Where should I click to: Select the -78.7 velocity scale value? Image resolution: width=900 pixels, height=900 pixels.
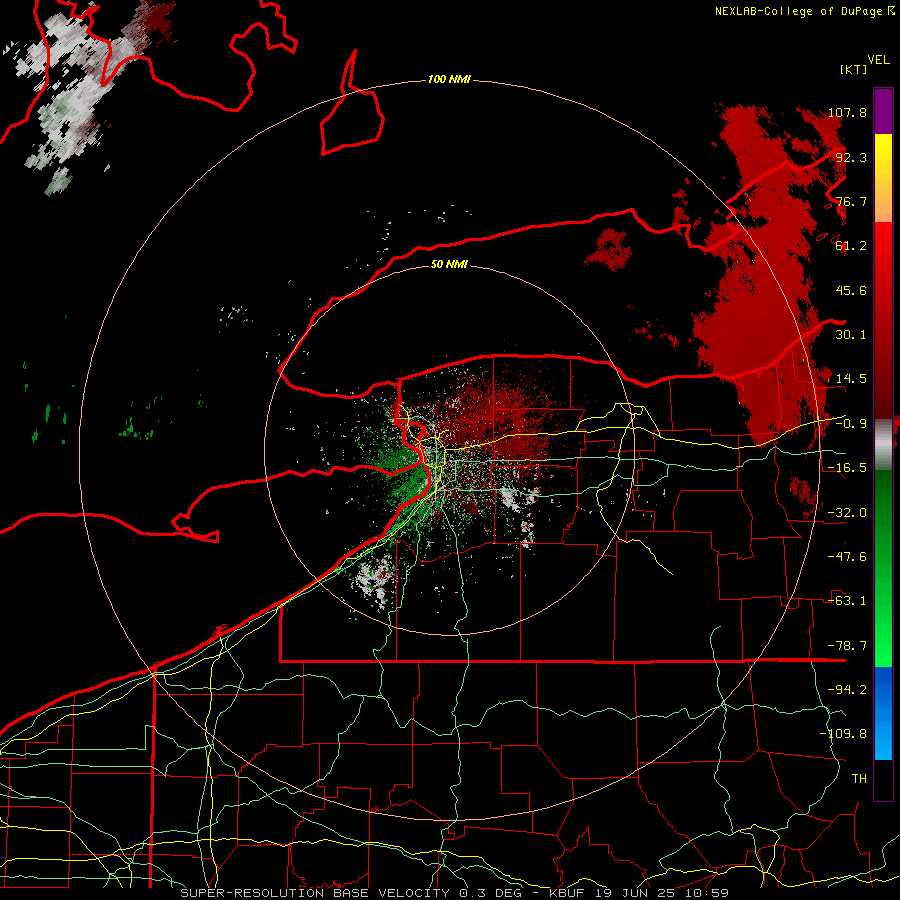[847, 646]
